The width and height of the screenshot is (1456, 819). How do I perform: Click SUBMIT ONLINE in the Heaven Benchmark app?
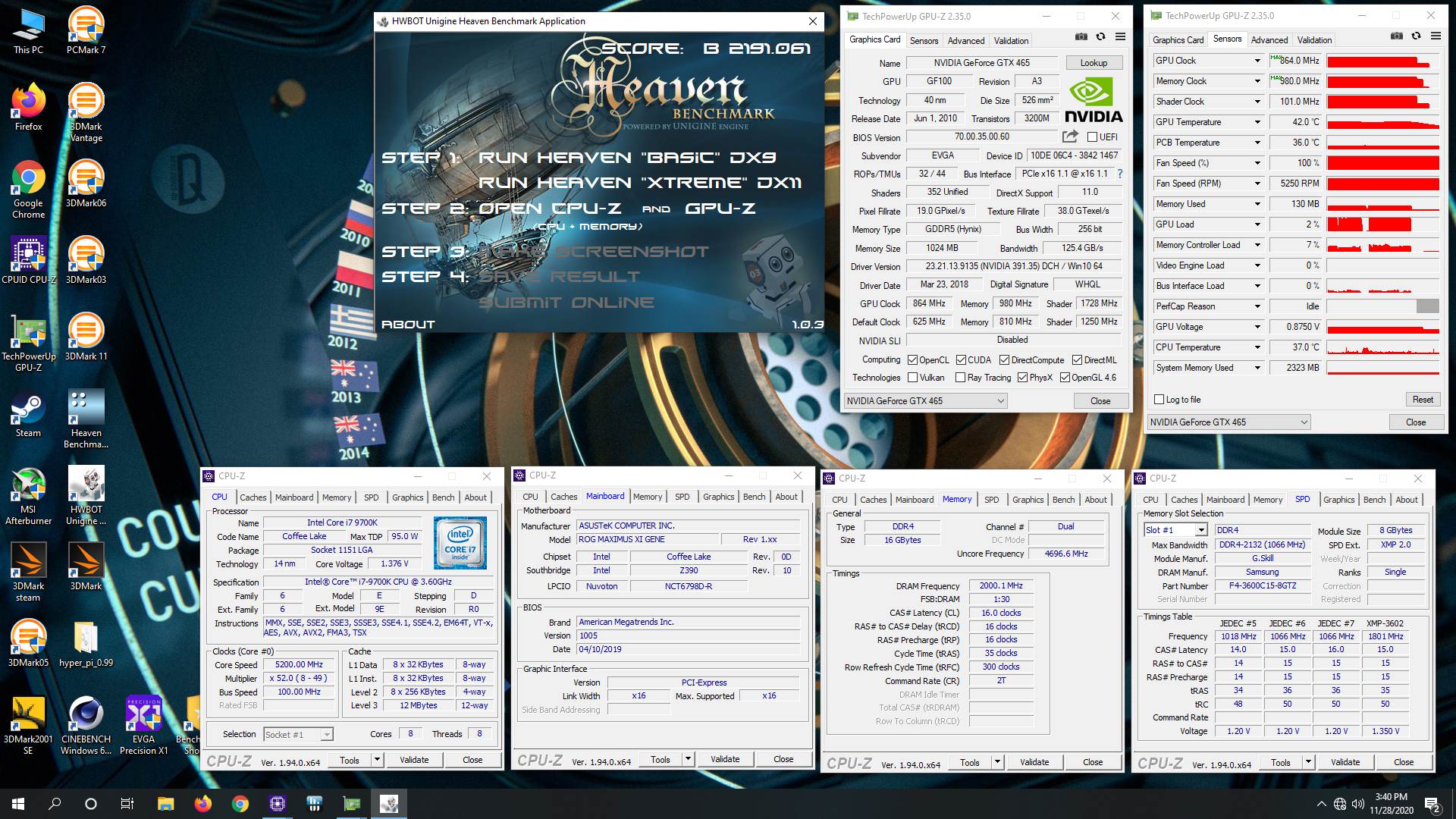pyautogui.click(x=566, y=303)
